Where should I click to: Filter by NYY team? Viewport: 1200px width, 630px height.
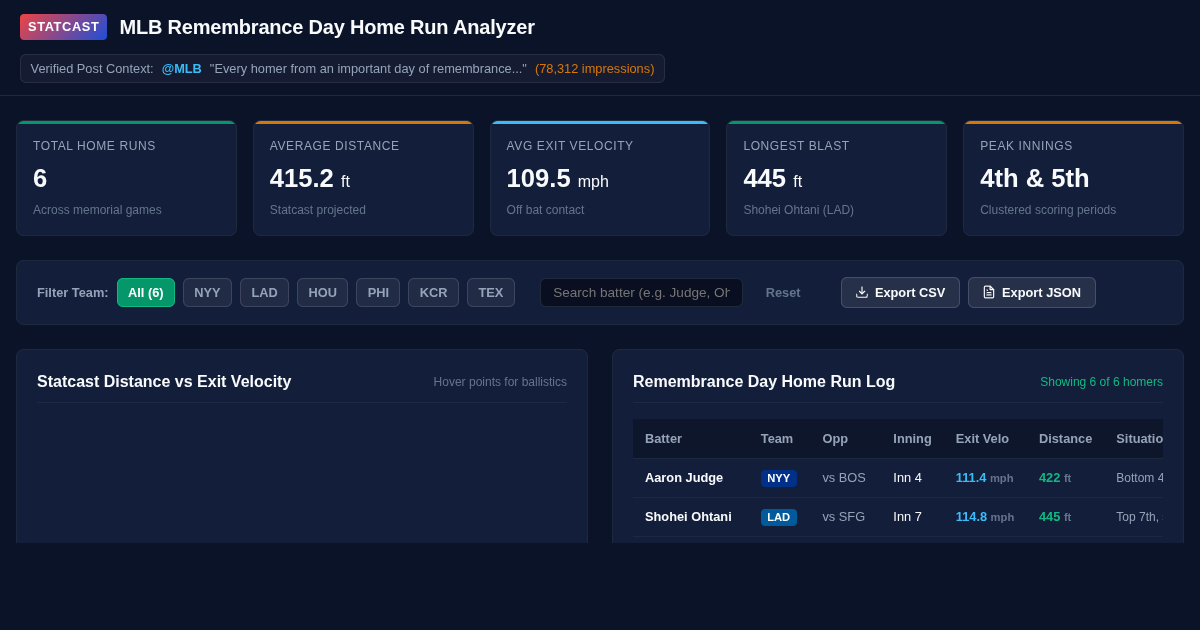(x=207, y=292)
